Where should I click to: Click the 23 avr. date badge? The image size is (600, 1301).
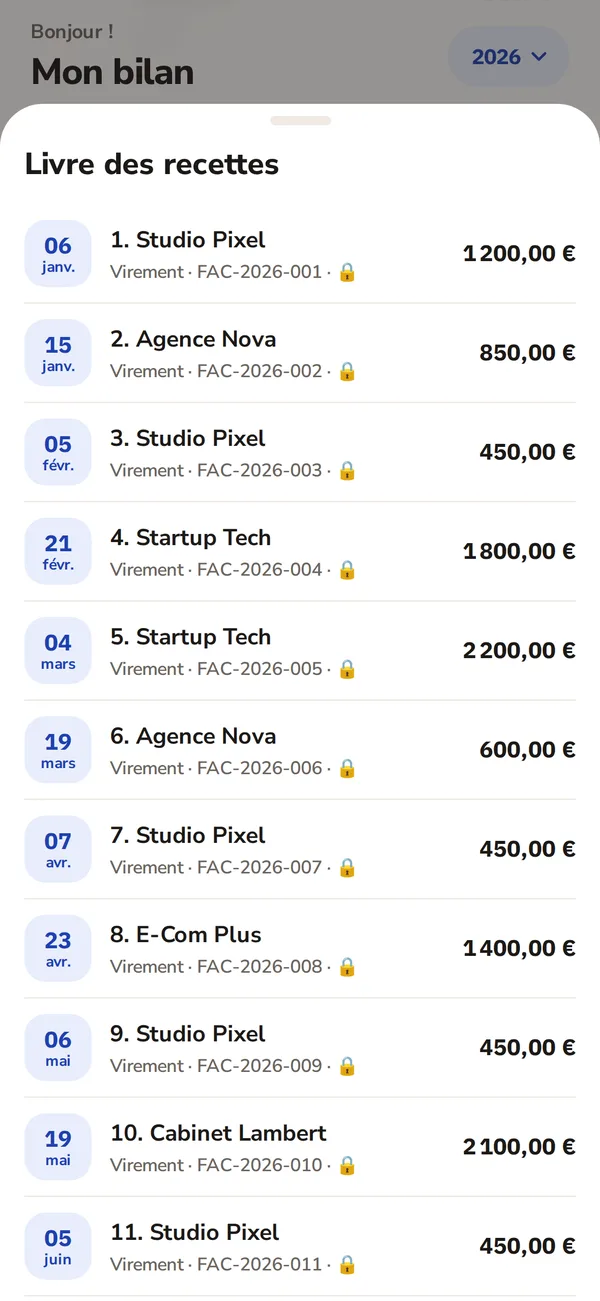click(58, 948)
